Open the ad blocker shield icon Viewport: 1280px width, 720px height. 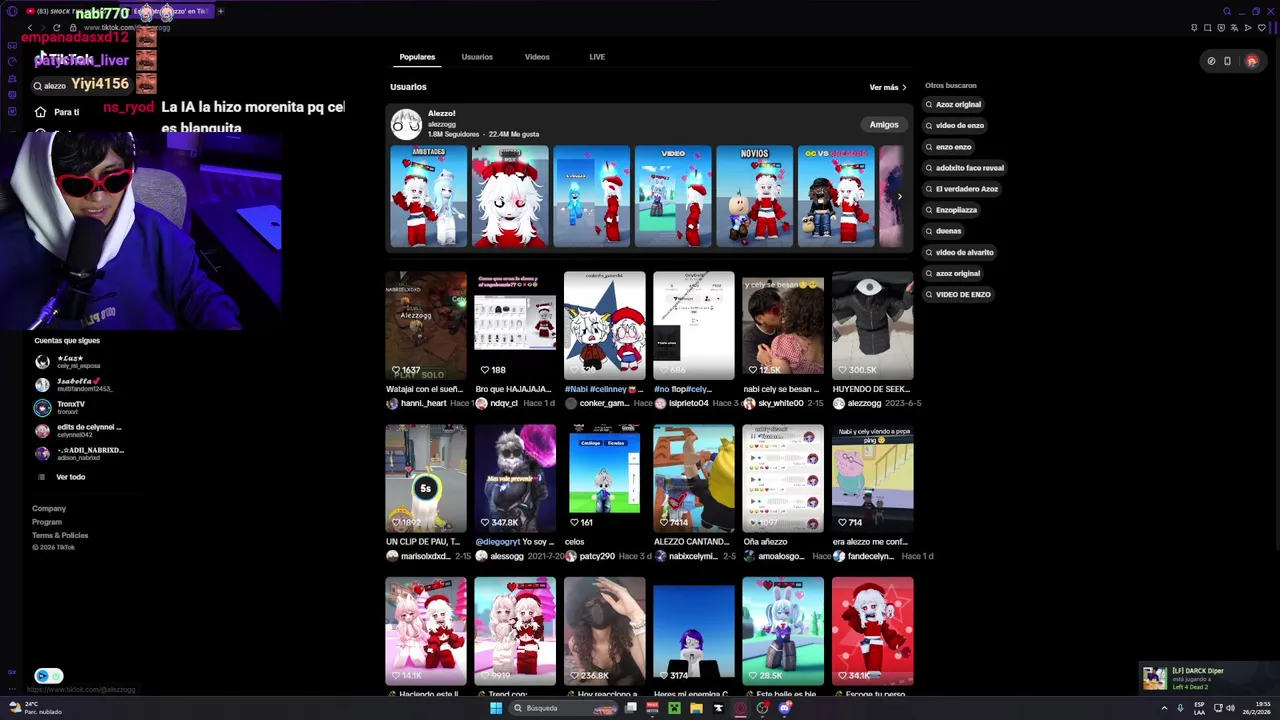(1221, 28)
